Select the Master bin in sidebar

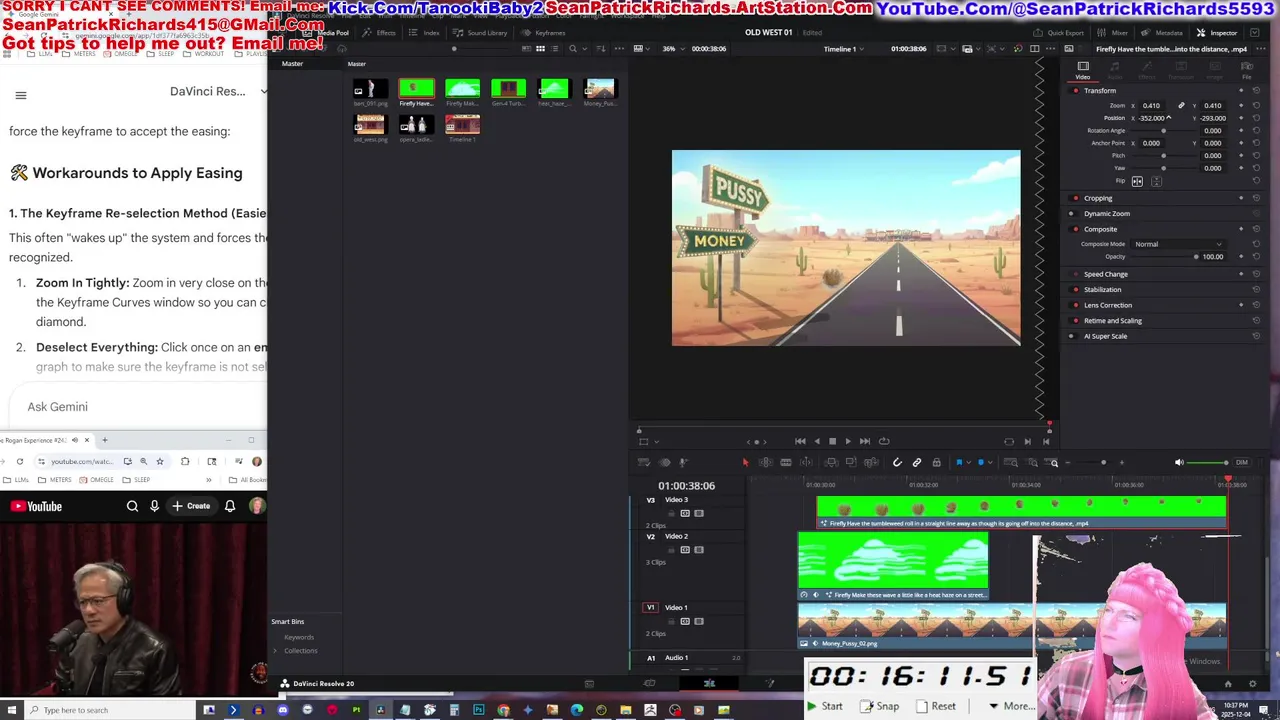coord(292,64)
